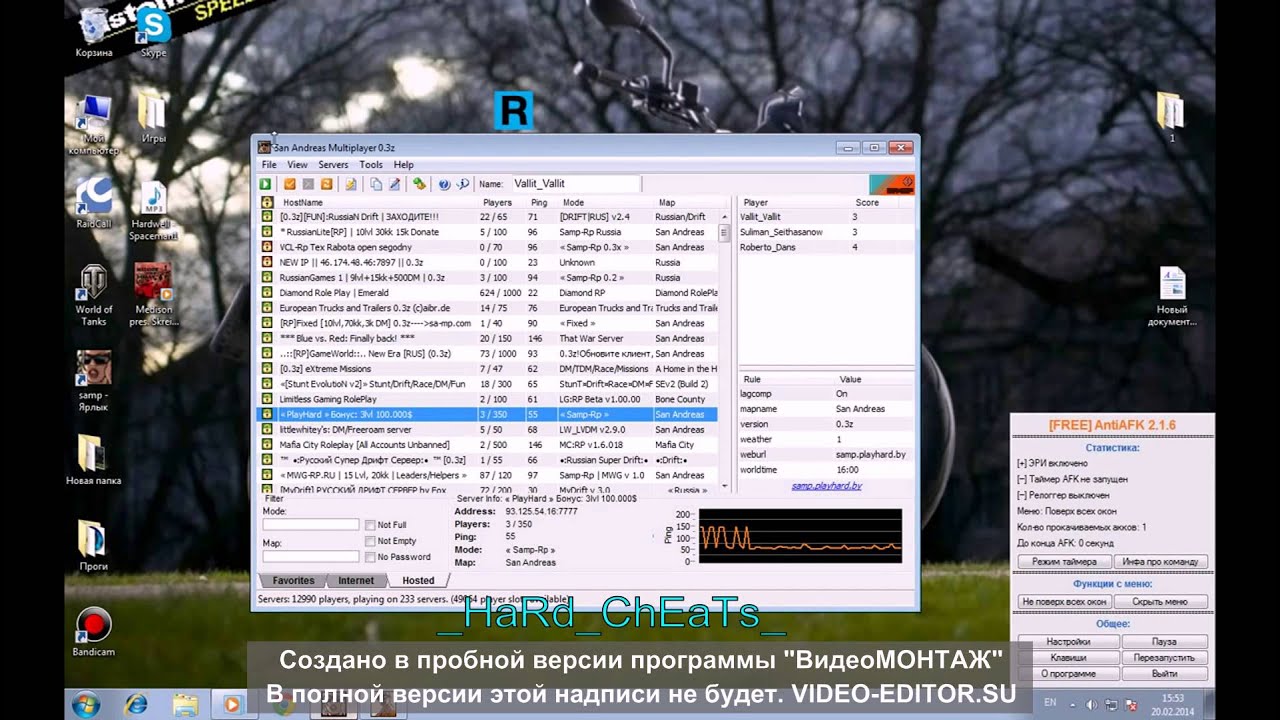Click the green Connect play icon in toolbar
1280x720 pixels.
click(x=266, y=184)
